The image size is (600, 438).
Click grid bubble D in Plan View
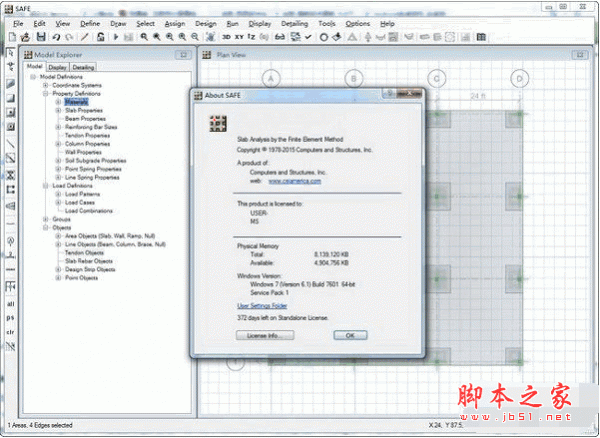(519, 79)
